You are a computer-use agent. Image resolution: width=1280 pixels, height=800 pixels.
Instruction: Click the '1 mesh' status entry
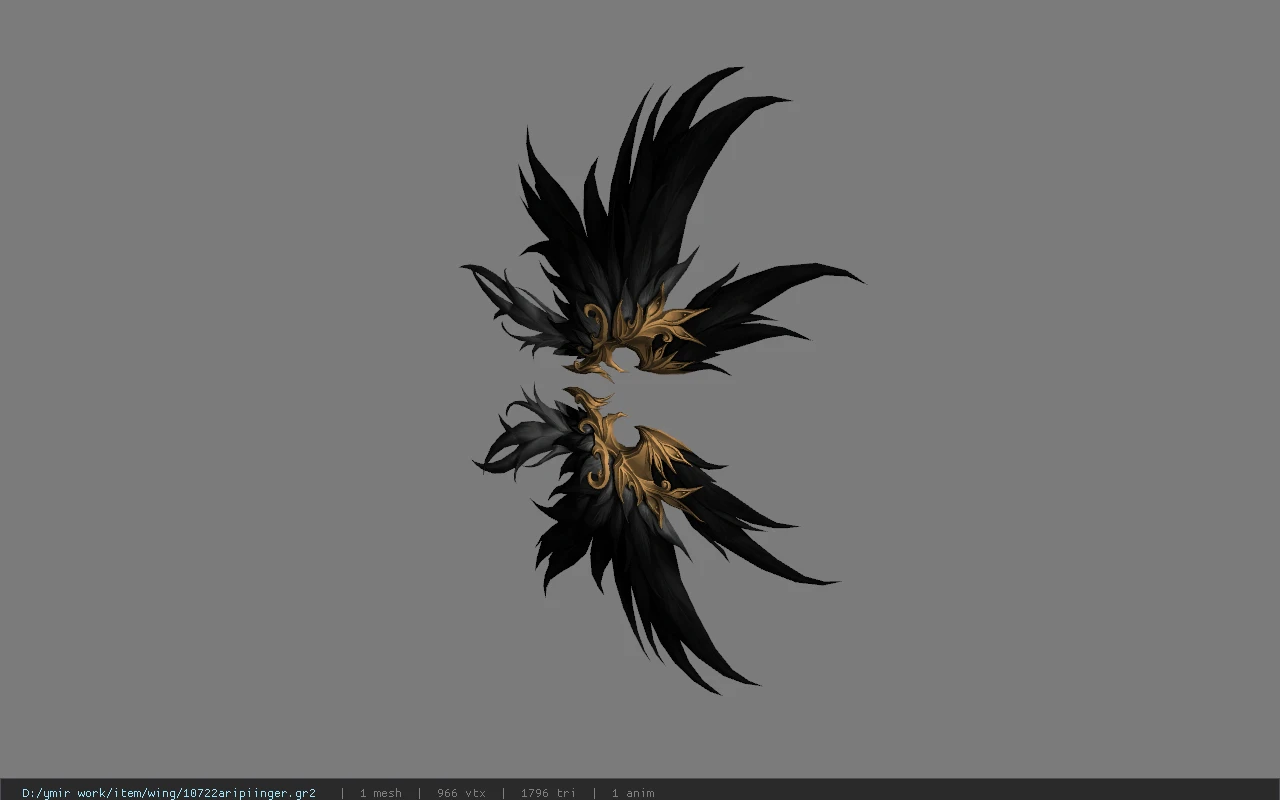(381, 793)
